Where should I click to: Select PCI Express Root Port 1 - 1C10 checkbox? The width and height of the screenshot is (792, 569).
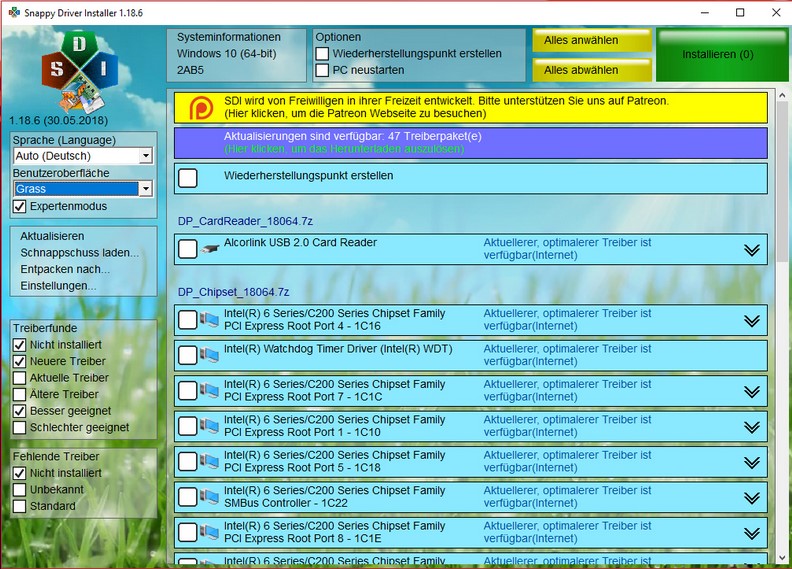tap(187, 426)
